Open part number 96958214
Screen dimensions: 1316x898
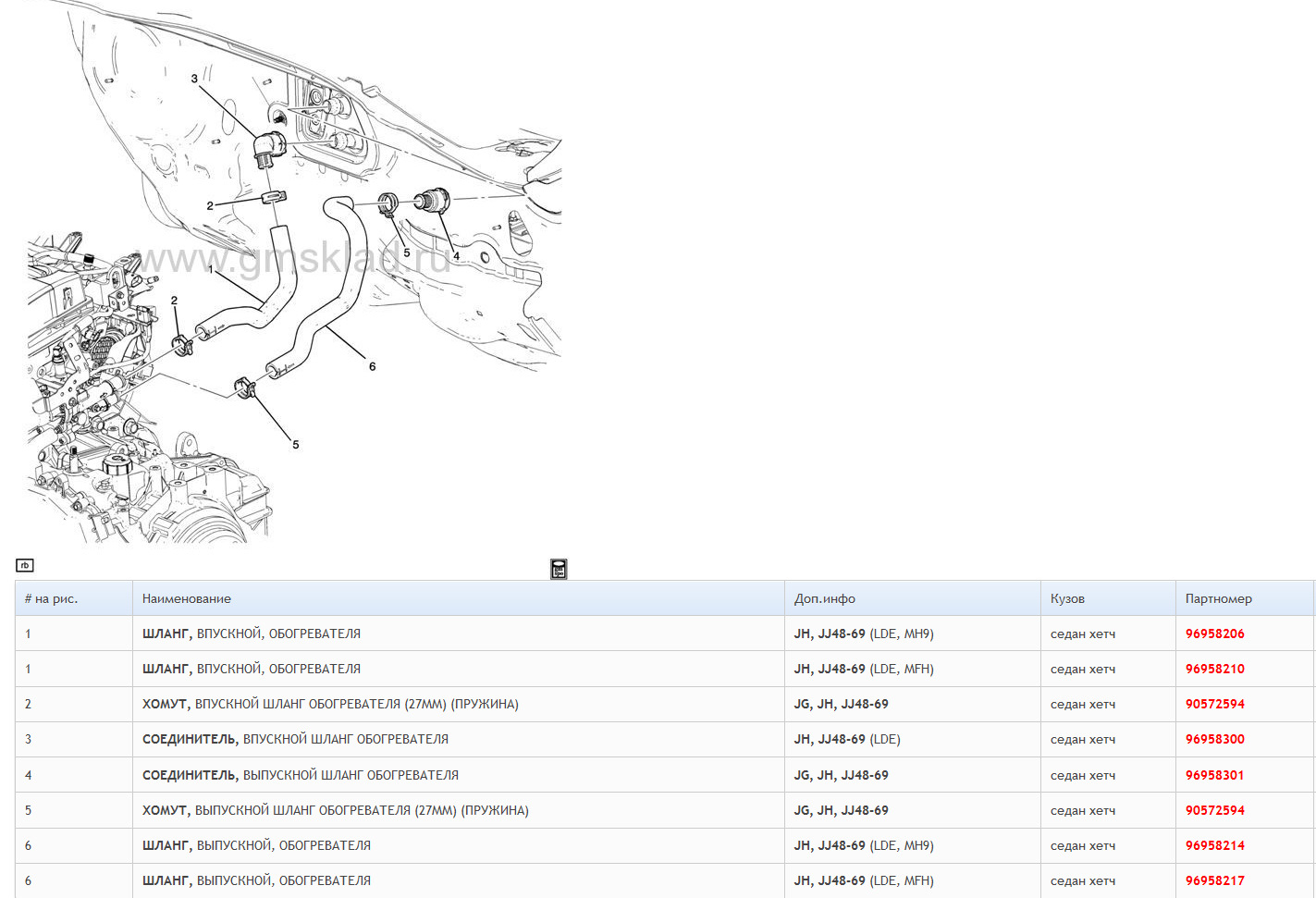click(x=1214, y=845)
